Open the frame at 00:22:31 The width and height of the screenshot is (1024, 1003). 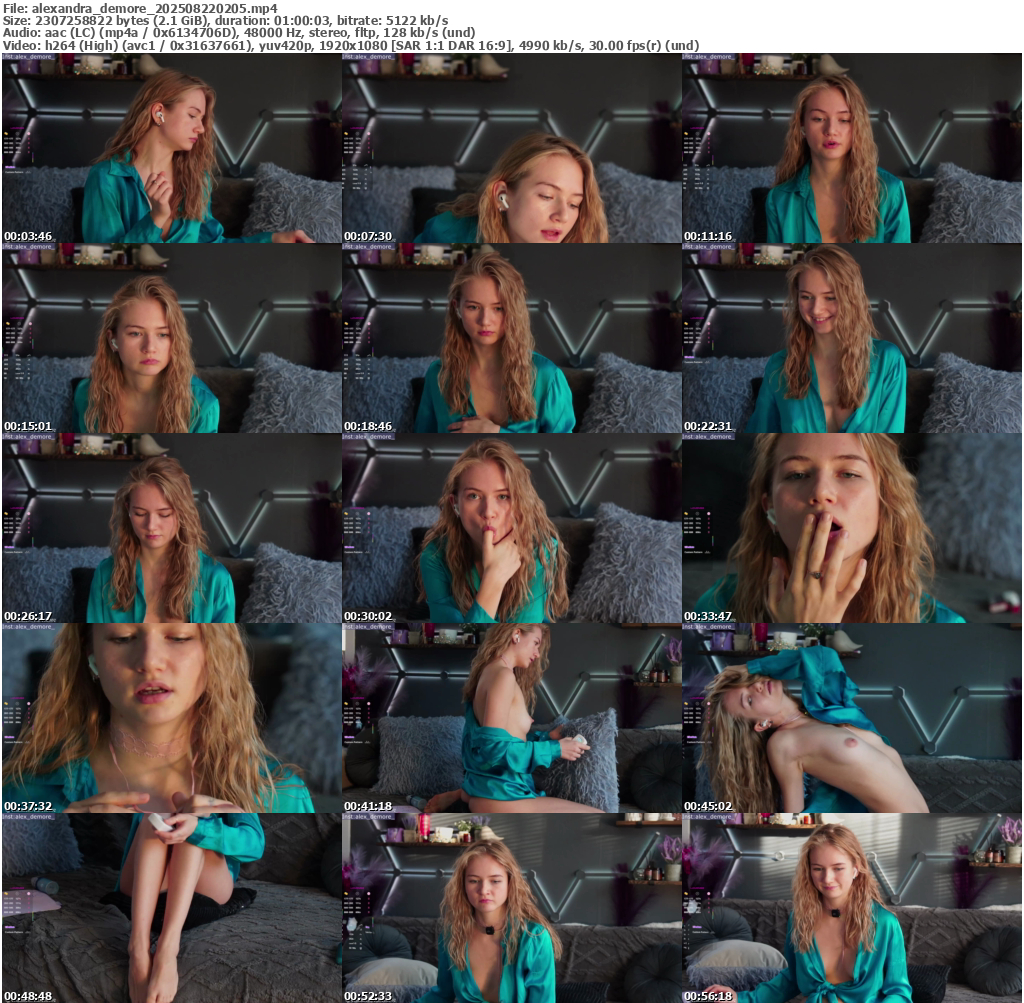tap(851, 338)
